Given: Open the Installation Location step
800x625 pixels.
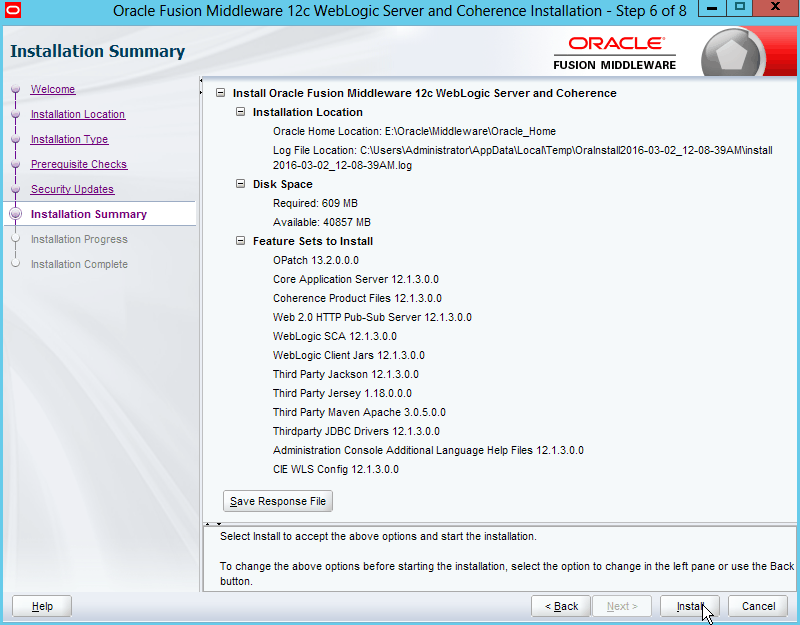Looking at the screenshot, I should [77, 115].
